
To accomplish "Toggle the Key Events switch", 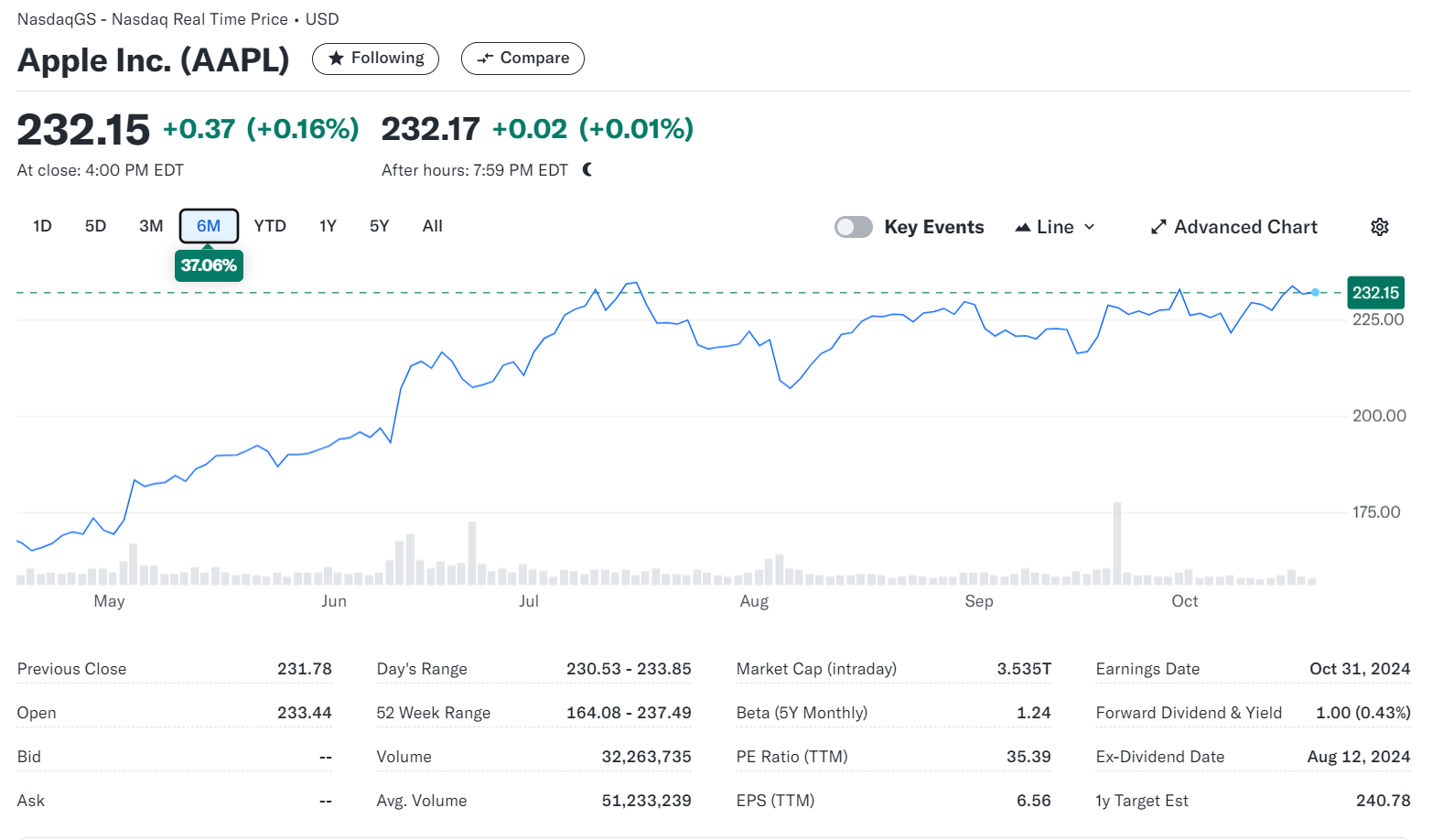I will click(x=854, y=227).
